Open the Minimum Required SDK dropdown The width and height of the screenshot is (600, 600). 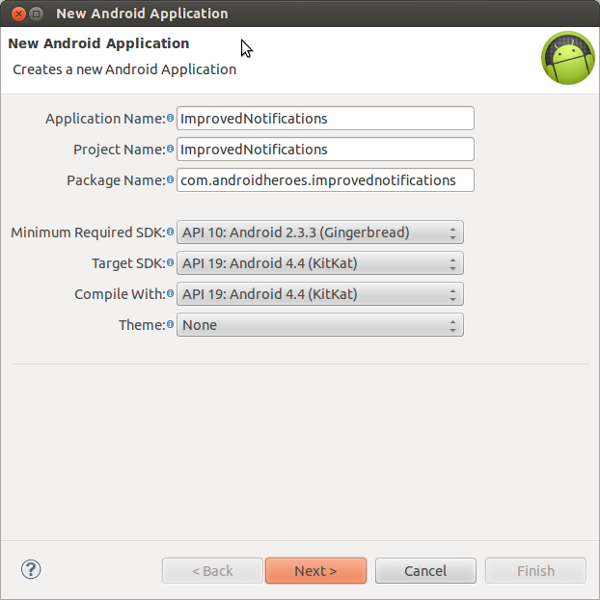pyautogui.click(x=320, y=232)
